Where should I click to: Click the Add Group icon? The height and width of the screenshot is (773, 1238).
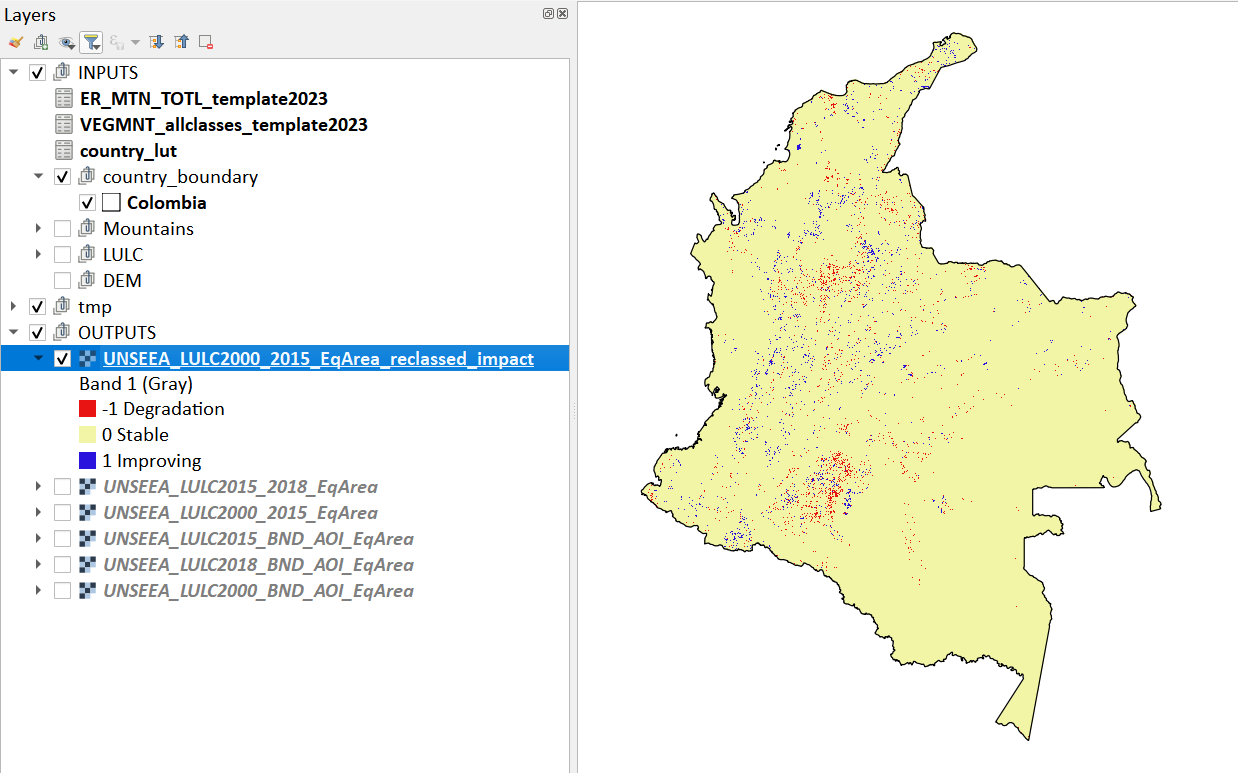pos(40,42)
